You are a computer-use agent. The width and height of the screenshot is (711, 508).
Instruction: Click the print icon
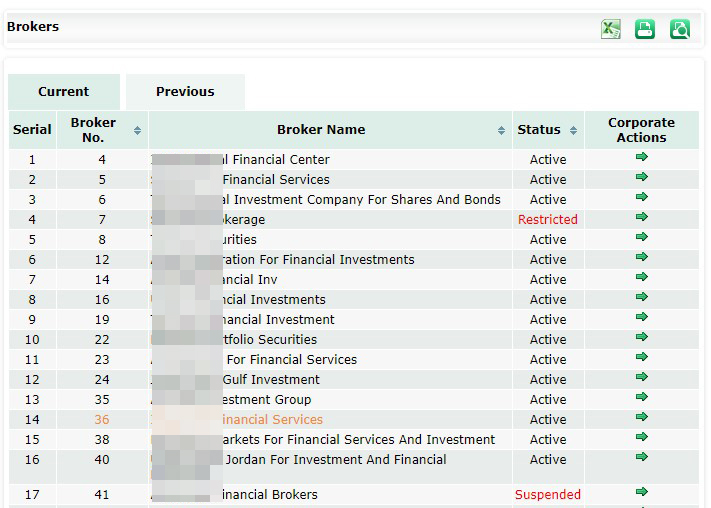(645, 29)
